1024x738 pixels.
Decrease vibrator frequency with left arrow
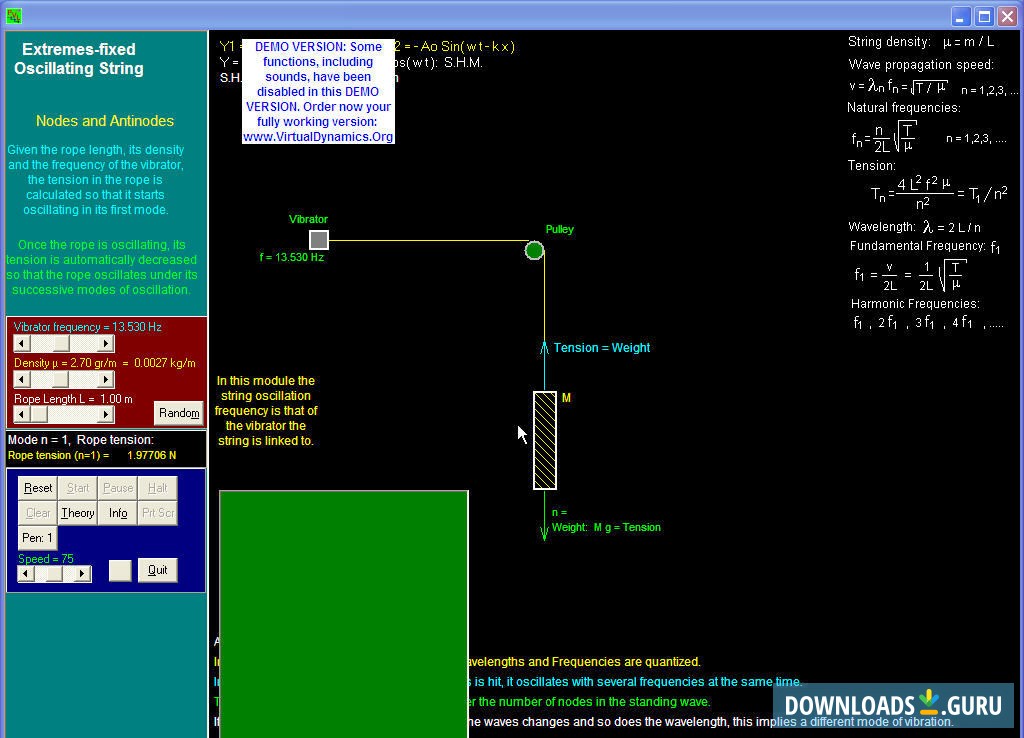(22, 344)
